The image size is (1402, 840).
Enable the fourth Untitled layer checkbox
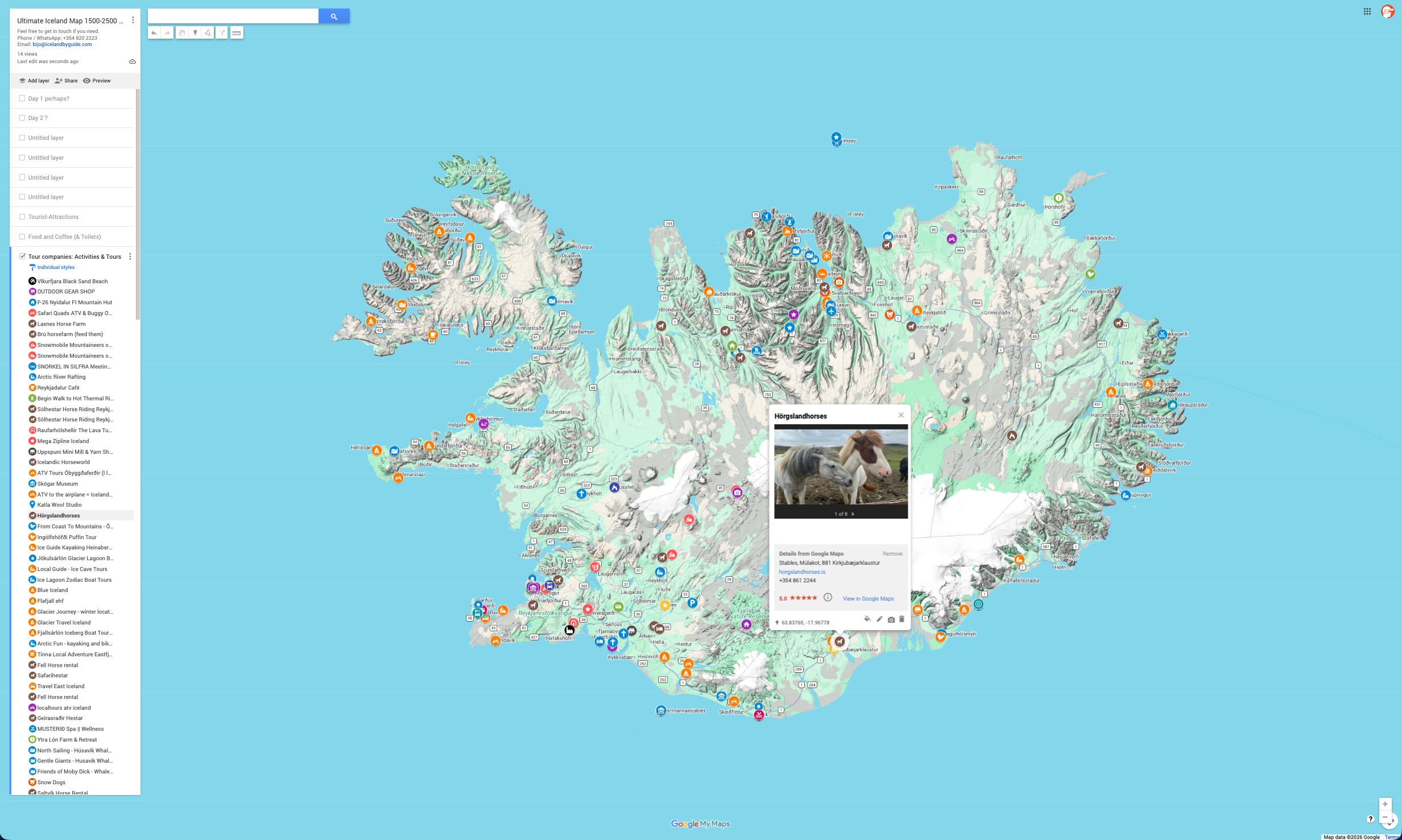coord(22,197)
